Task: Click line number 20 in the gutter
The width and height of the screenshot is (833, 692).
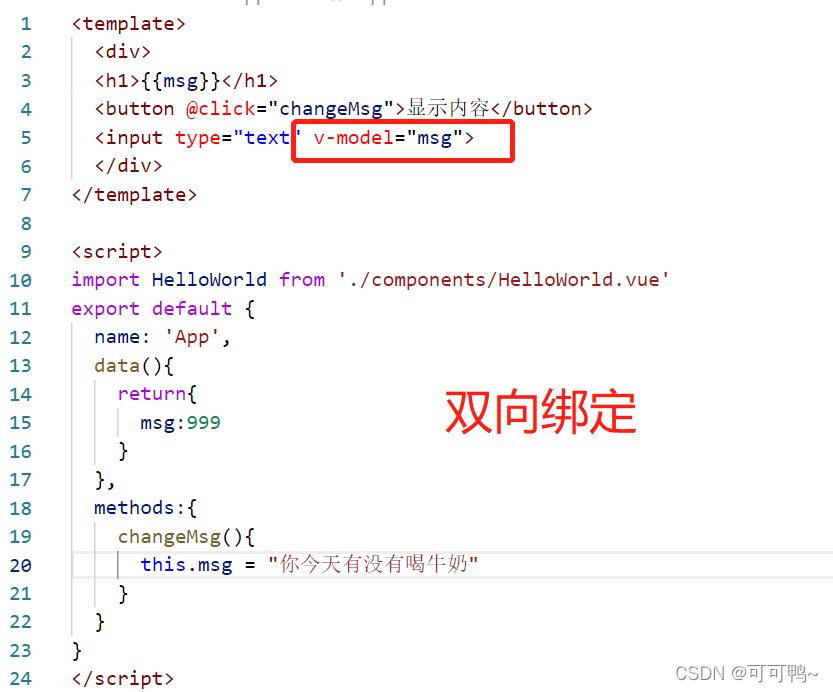Action: coord(21,566)
